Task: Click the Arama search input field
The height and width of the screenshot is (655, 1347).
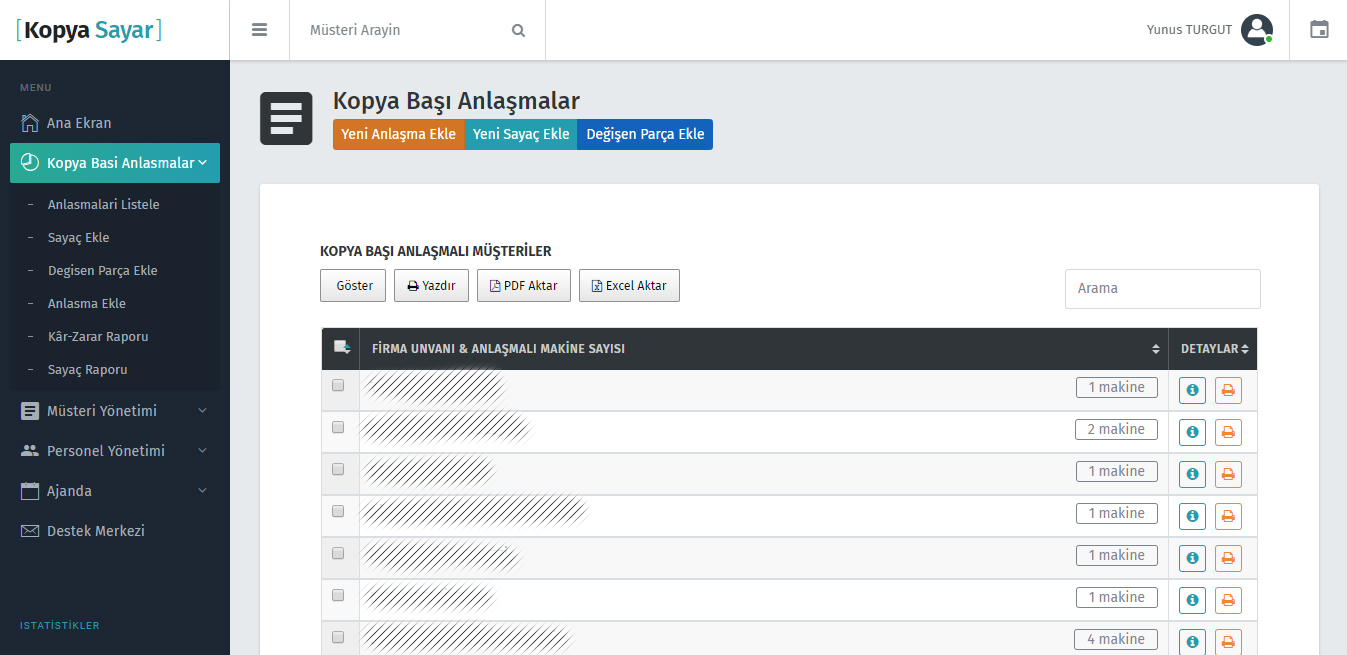Action: click(x=1162, y=288)
